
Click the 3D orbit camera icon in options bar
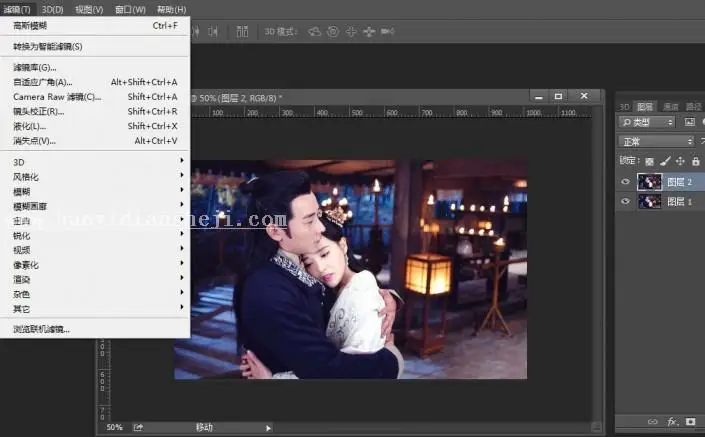(x=314, y=31)
